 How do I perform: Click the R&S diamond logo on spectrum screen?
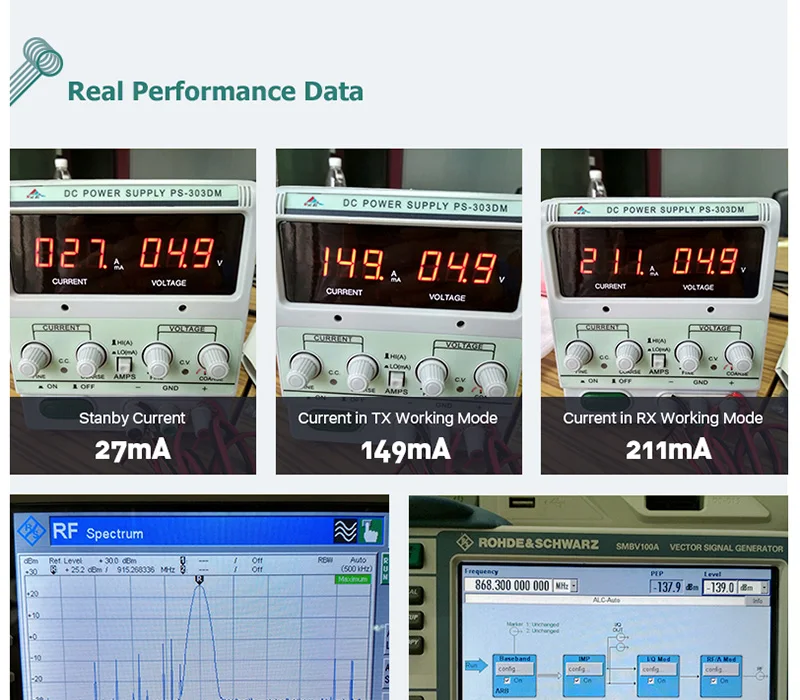32,531
